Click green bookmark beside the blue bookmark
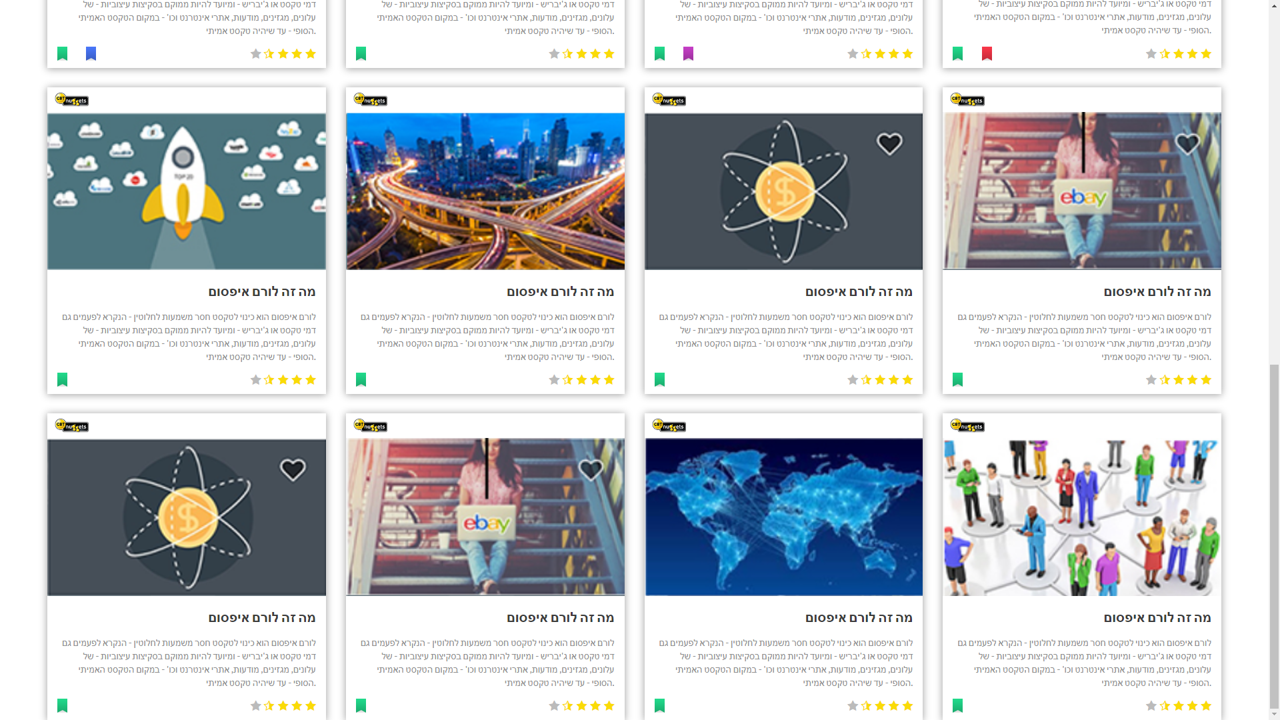The image size is (1280, 720). pyautogui.click(x=62, y=54)
